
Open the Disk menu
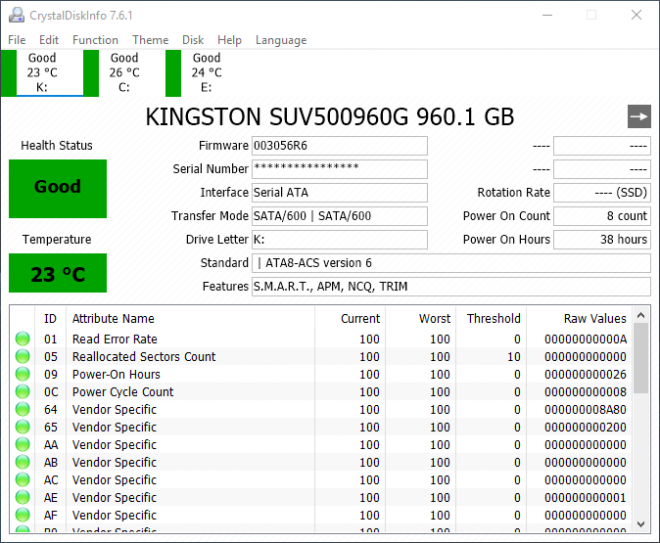click(x=193, y=40)
